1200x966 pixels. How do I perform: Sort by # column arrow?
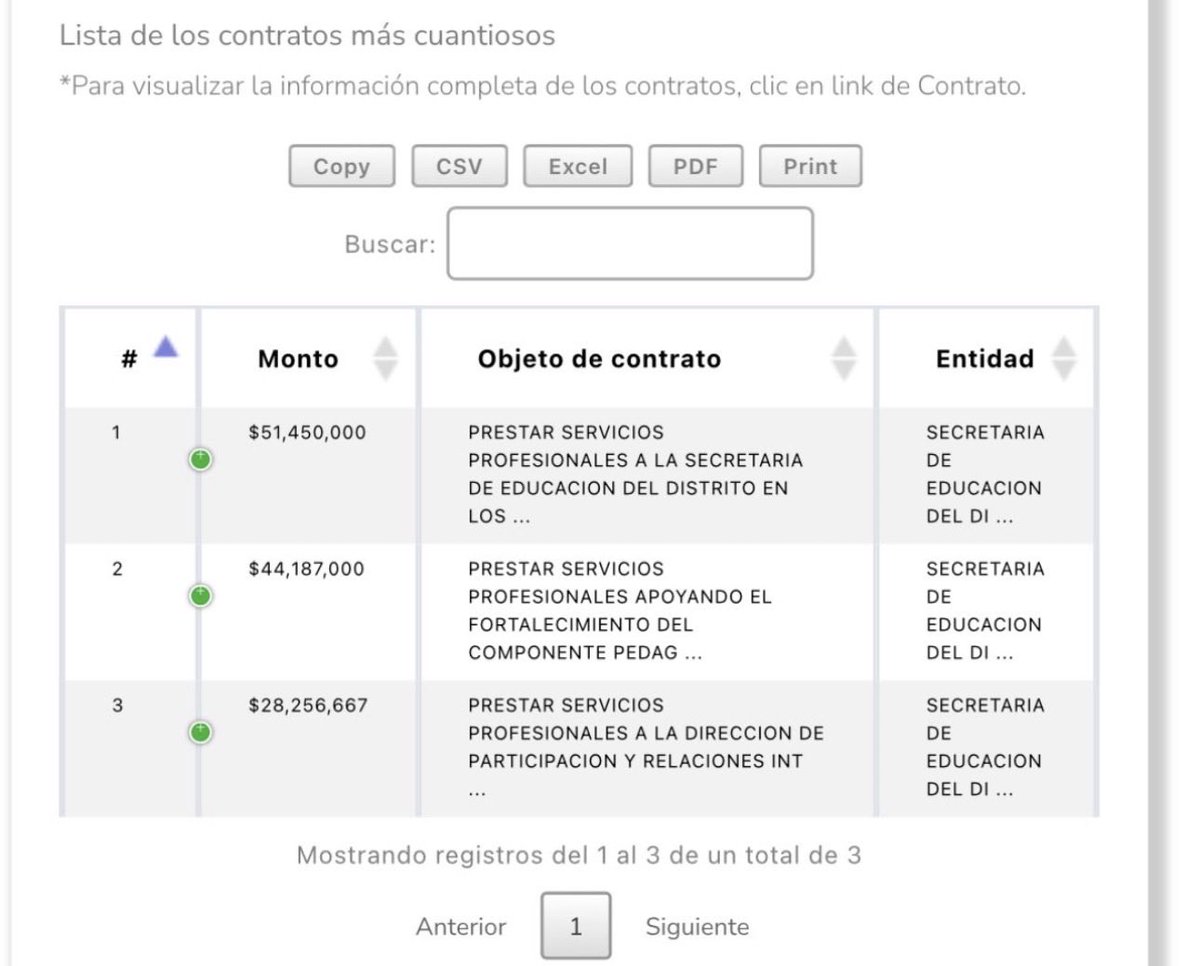click(x=166, y=347)
